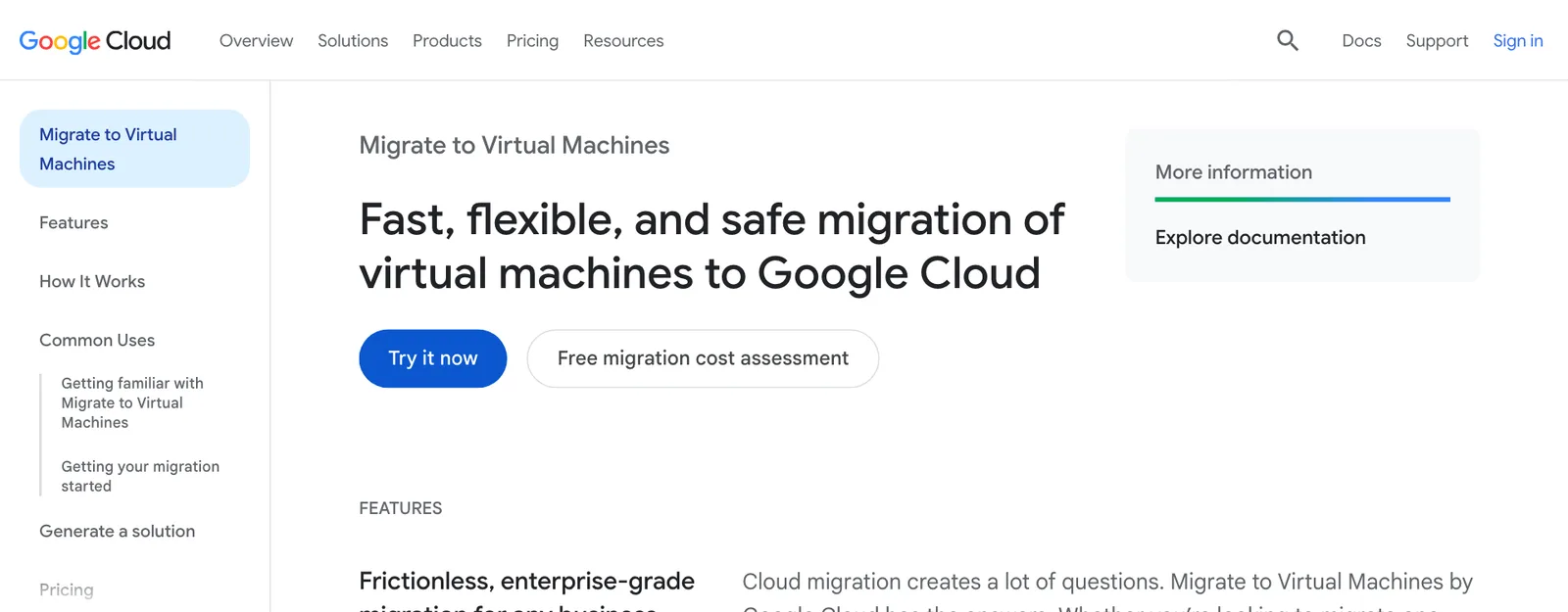Click the More information heading
The height and width of the screenshot is (612, 1568).
[1234, 172]
